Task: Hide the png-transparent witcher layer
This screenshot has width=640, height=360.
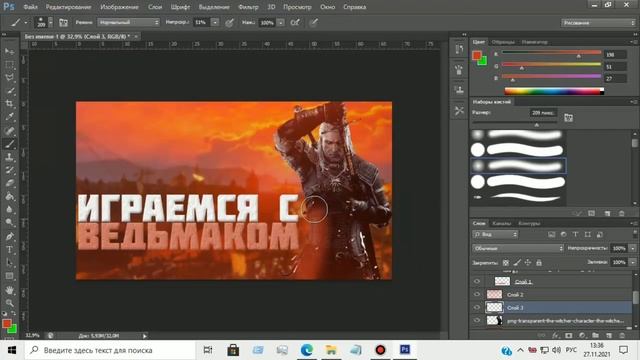Action: pos(477,320)
